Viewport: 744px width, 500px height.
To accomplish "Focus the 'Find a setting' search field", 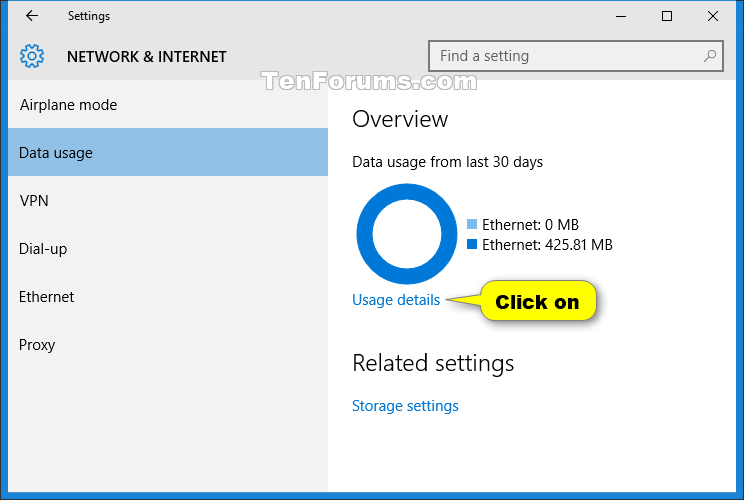I will tap(565, 56).
